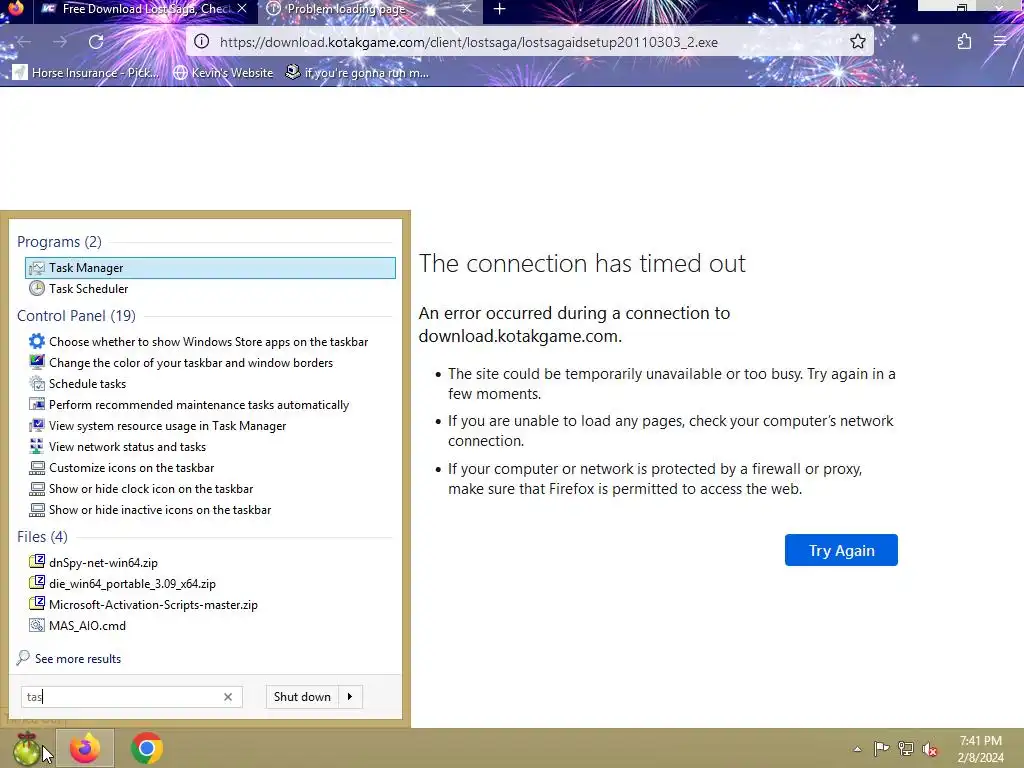Click the browser Back arrow
Image resolution: width=1024 pixels, height=768 pixels.
(24, 42)
